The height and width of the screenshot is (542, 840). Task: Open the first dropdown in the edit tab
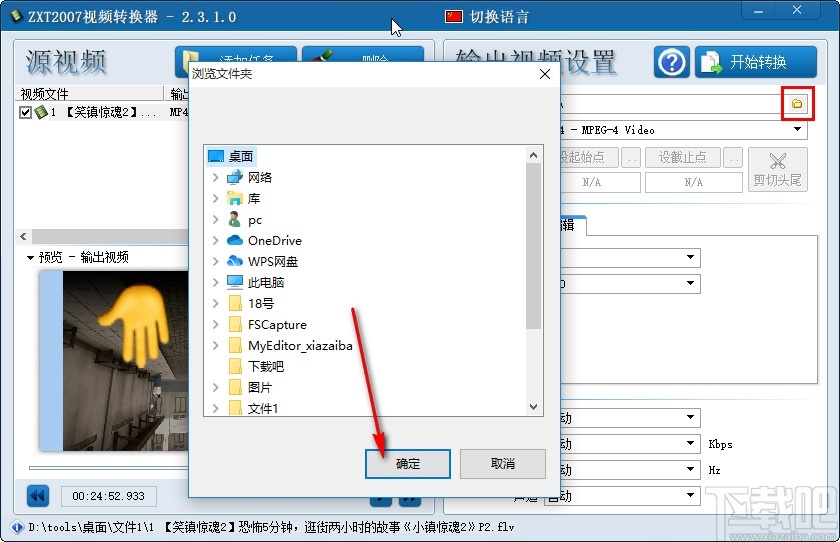pos(691,258)
